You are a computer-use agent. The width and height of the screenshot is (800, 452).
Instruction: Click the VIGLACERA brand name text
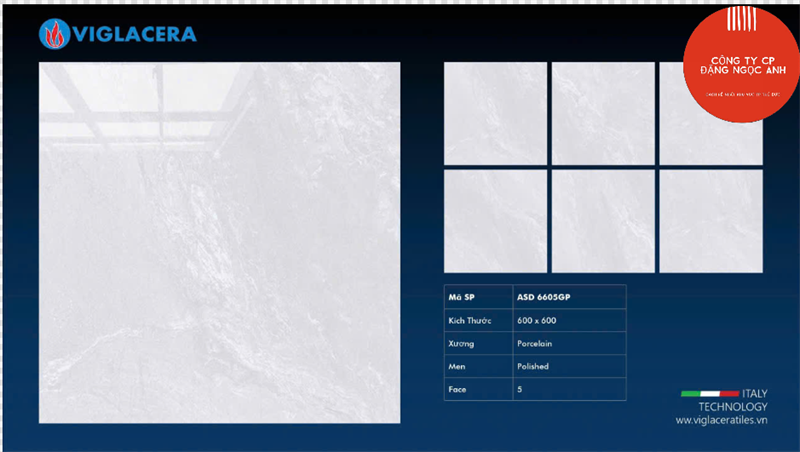click(x=132, y=35)
